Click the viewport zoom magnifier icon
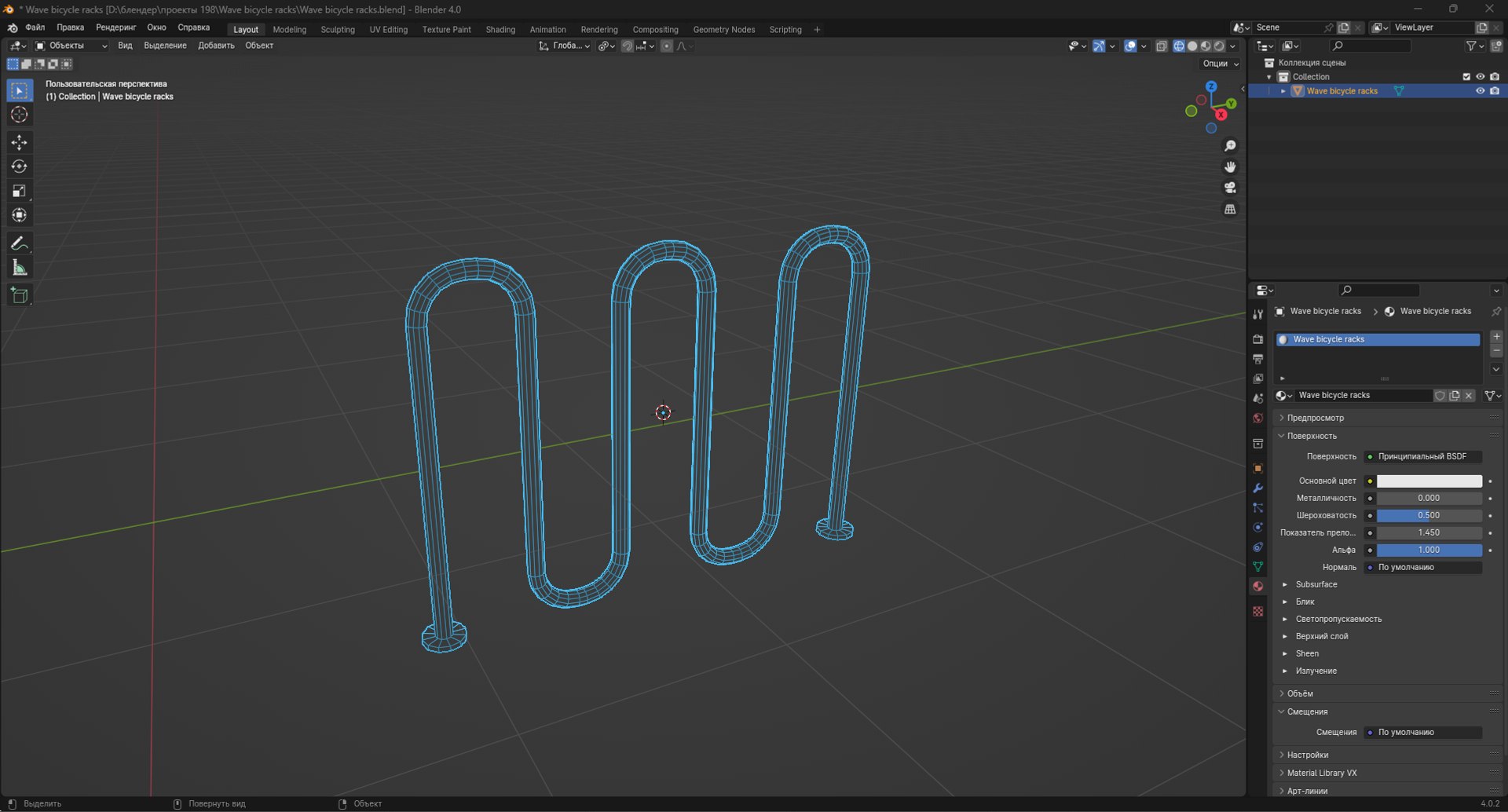1508x812 pixels. pos(1230,146)
